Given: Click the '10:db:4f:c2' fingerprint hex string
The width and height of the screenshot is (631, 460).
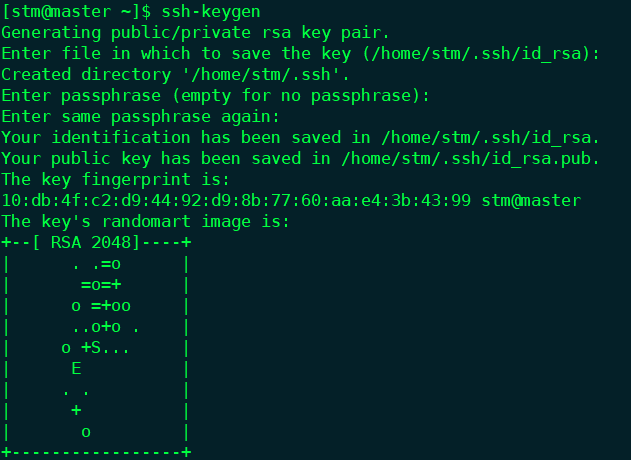Looking at the screenshot, I should pyautogui.click(x=236, y=200).
